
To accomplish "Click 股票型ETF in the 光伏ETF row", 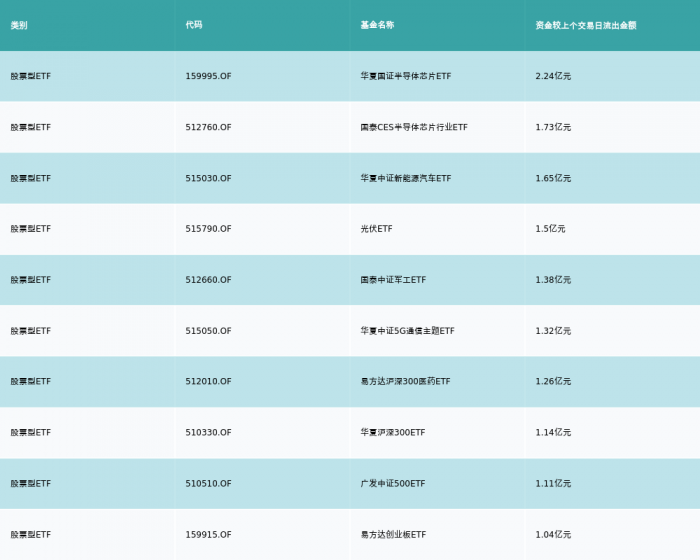I will (x=31, y=229).
